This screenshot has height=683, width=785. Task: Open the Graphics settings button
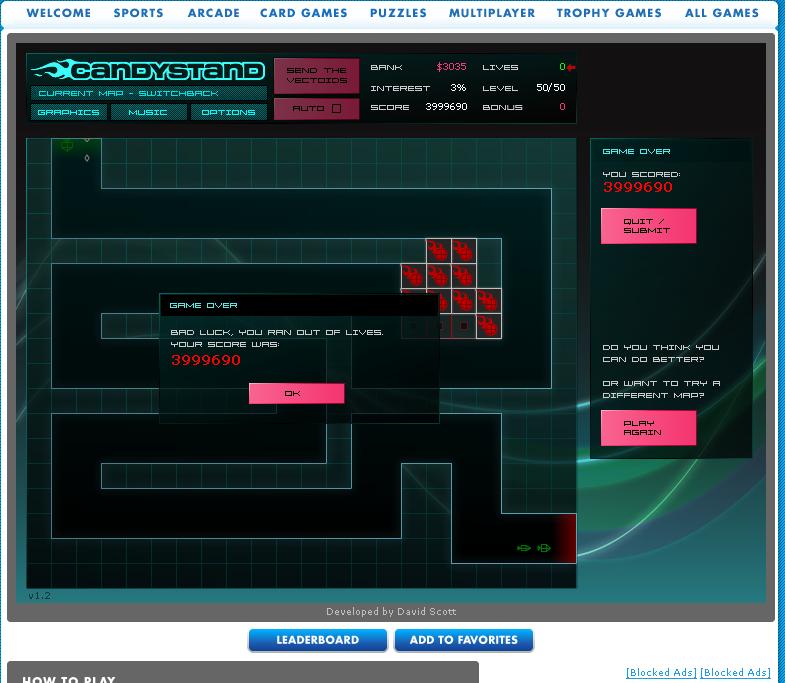[69, 112]
